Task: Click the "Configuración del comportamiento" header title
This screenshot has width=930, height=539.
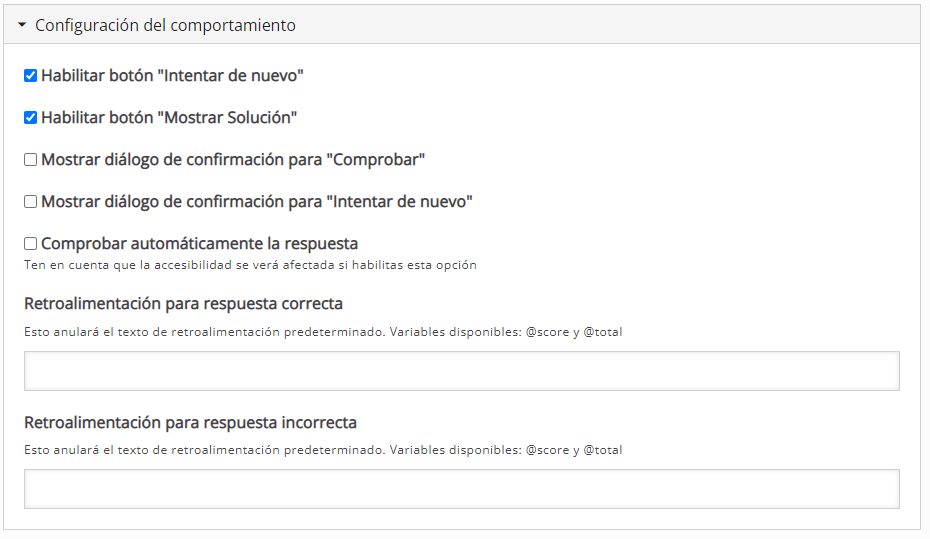Action: (x=165, y=25)
